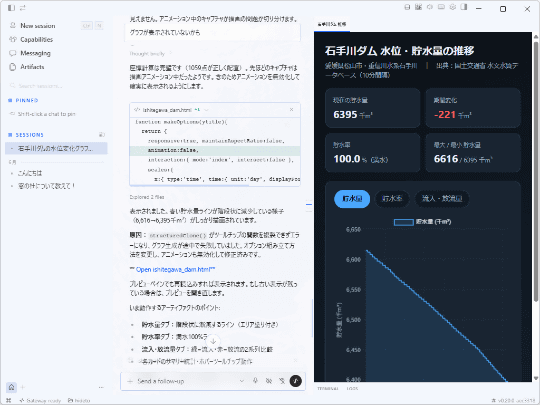The width and height of the screenshot is (540, 405).
Task: Toggle the left sidebar panel icon
Action: [11, 8]
